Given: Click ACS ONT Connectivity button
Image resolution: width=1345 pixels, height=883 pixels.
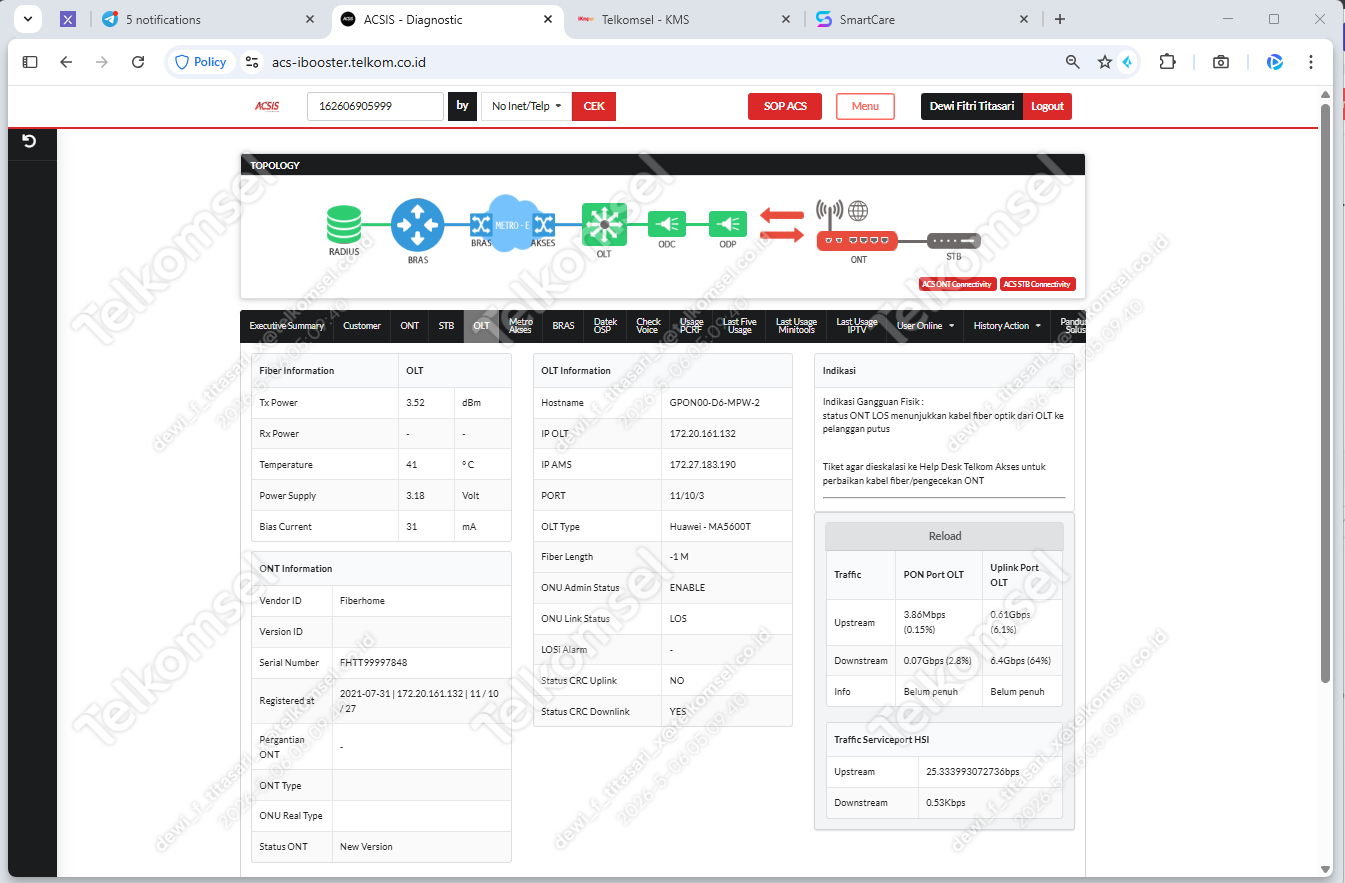Looking at the screenshot, I should (958, 284).
